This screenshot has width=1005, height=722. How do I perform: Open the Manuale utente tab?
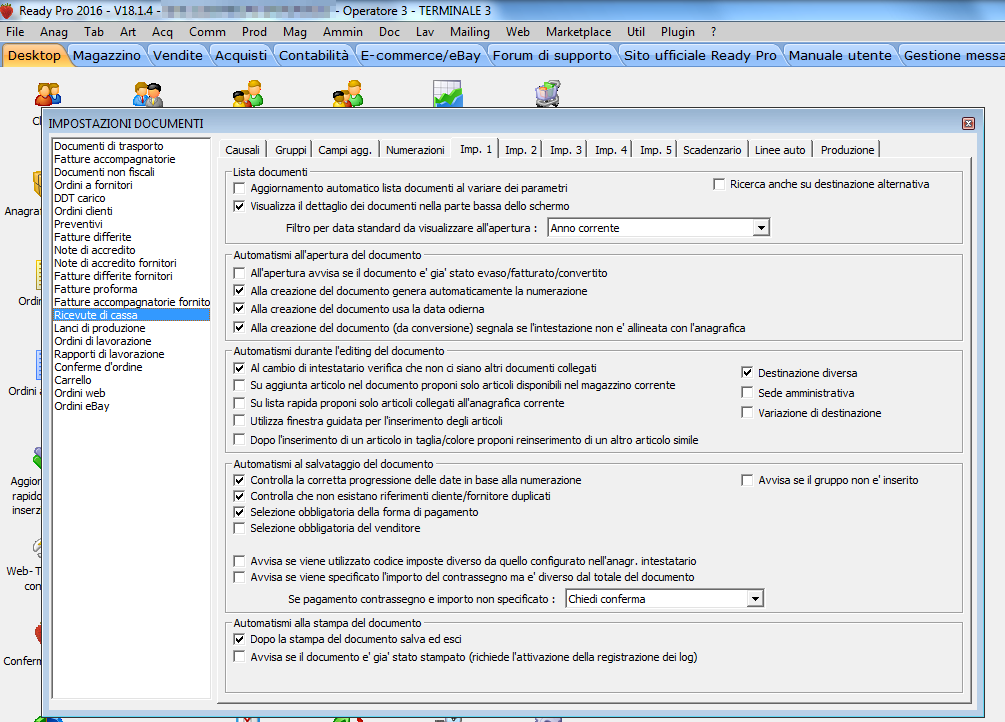tap(840, 56)
